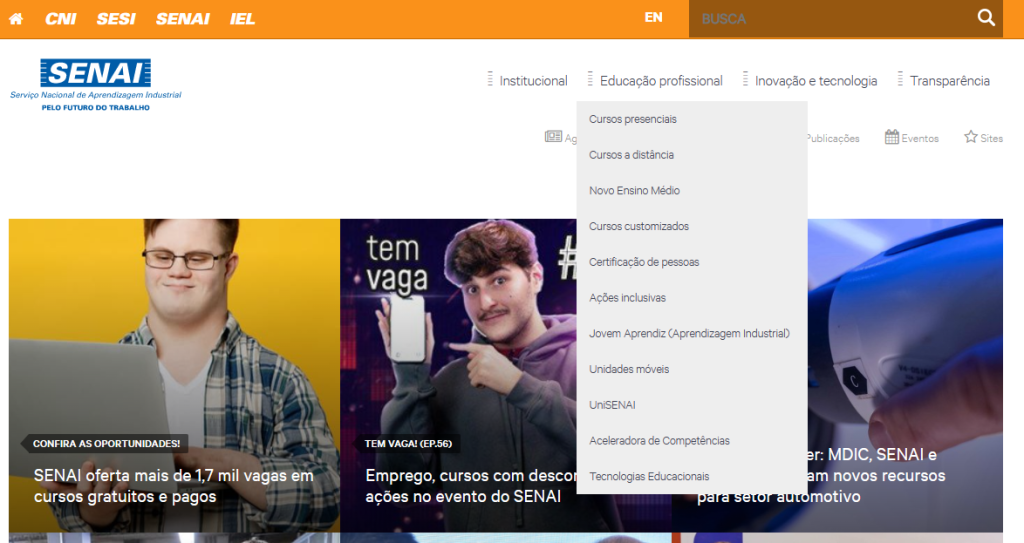This screenshot has height=543, width=1024.
Task: Open the SESI portal link
Action: [x=116, y=19]
